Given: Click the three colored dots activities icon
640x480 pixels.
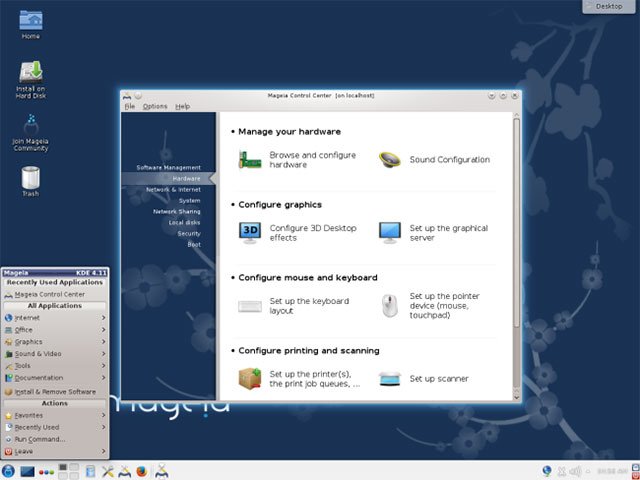Looking at the screenshot, I should pyautogui.click(x=47, y=472).
